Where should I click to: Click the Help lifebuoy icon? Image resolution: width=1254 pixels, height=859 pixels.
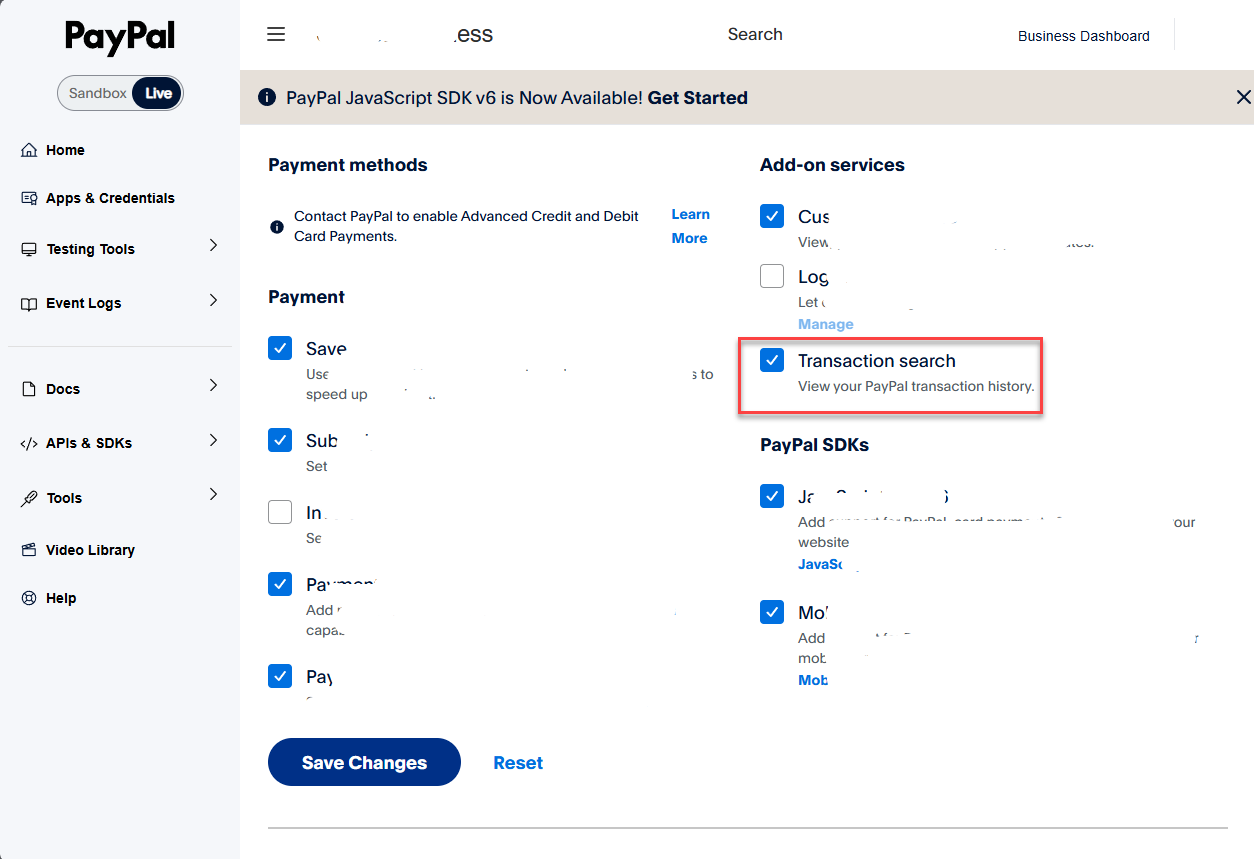tap(29, 598)
